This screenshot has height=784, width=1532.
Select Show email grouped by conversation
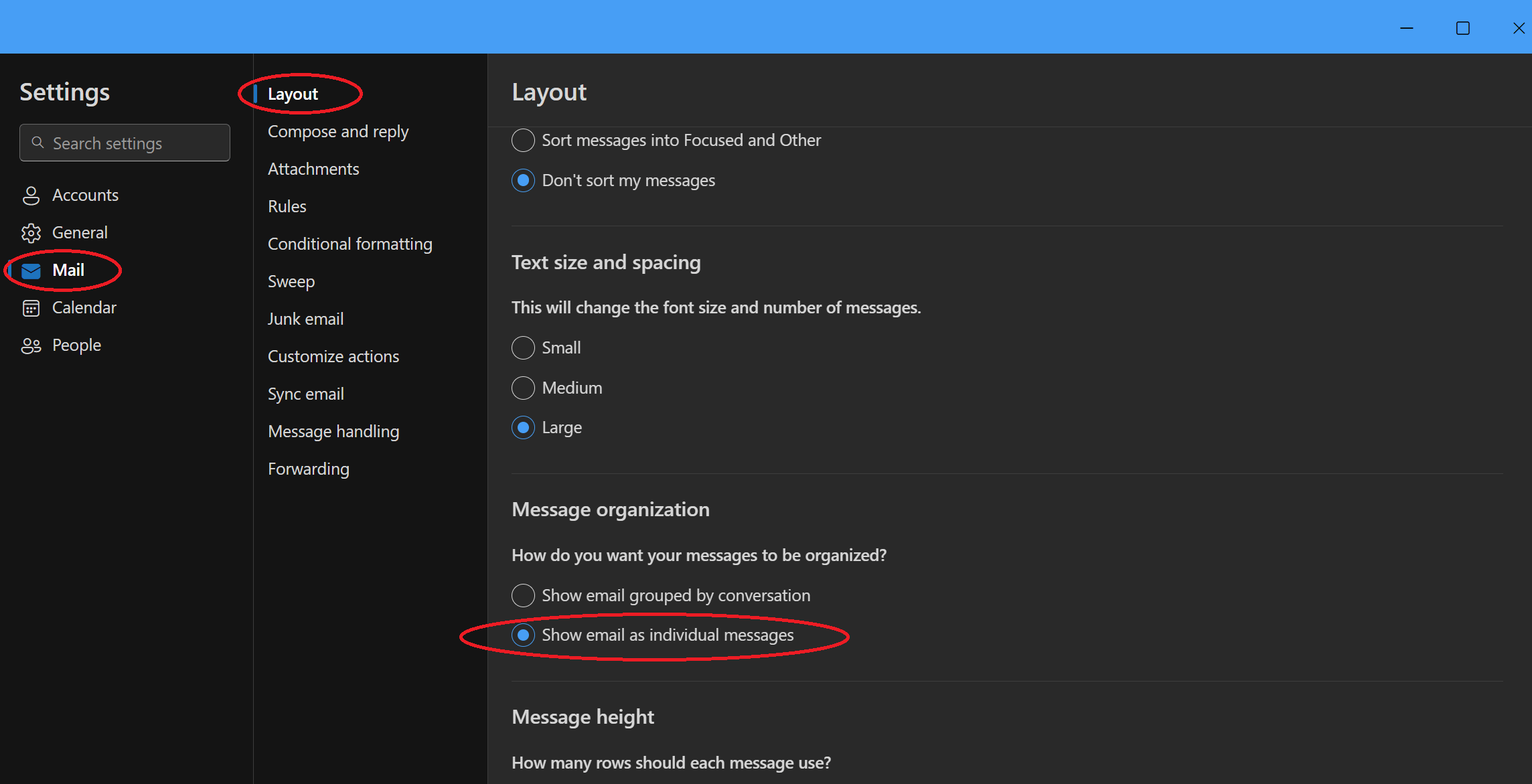click(x=523, y=595)
